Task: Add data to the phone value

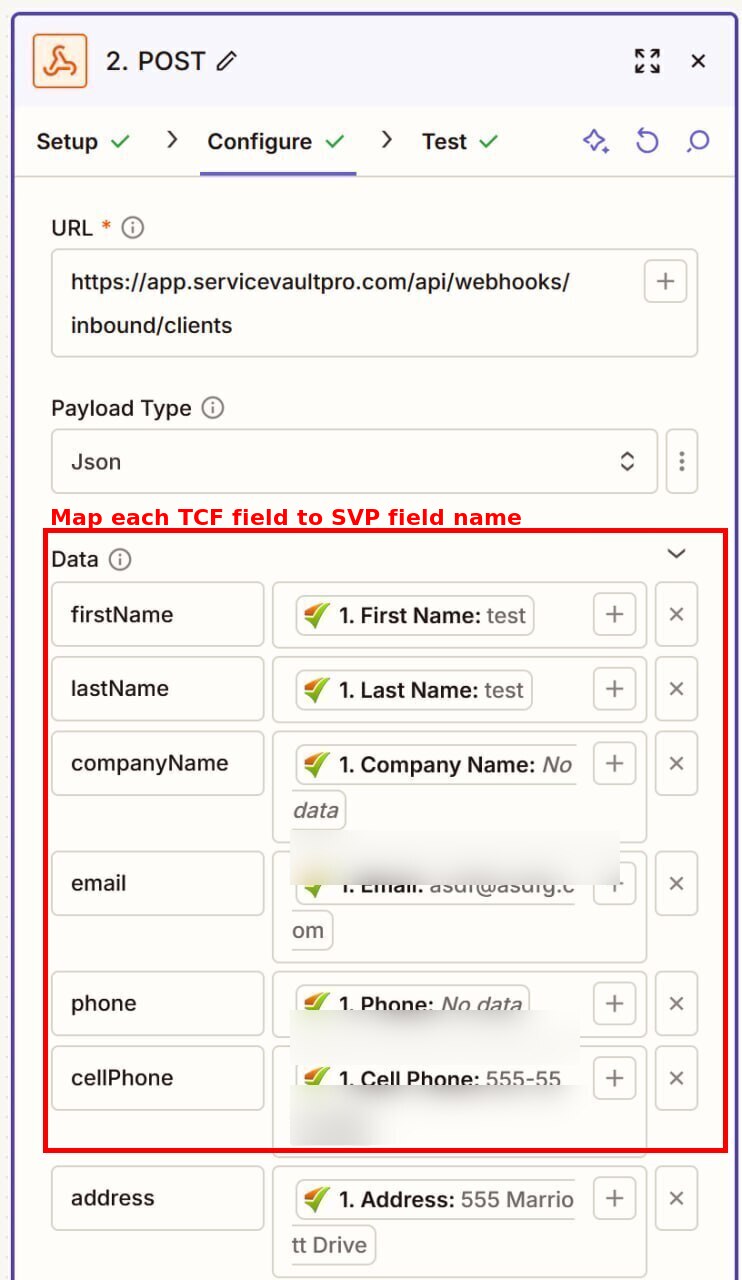Action: 615,1003
